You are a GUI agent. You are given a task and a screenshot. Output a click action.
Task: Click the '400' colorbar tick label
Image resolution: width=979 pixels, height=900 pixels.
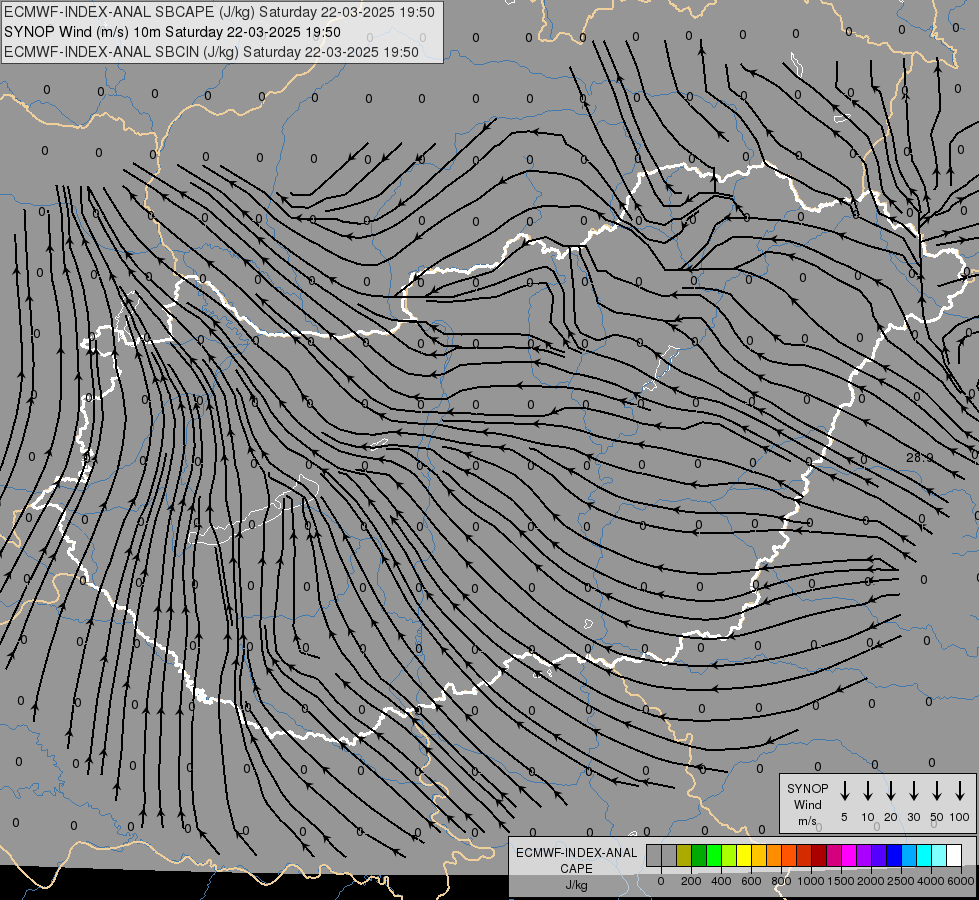tap(721, 881)
